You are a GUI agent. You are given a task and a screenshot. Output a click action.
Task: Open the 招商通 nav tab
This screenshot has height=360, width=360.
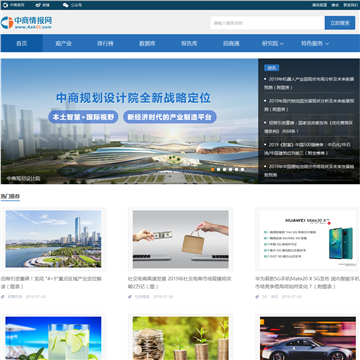(231, 43)
